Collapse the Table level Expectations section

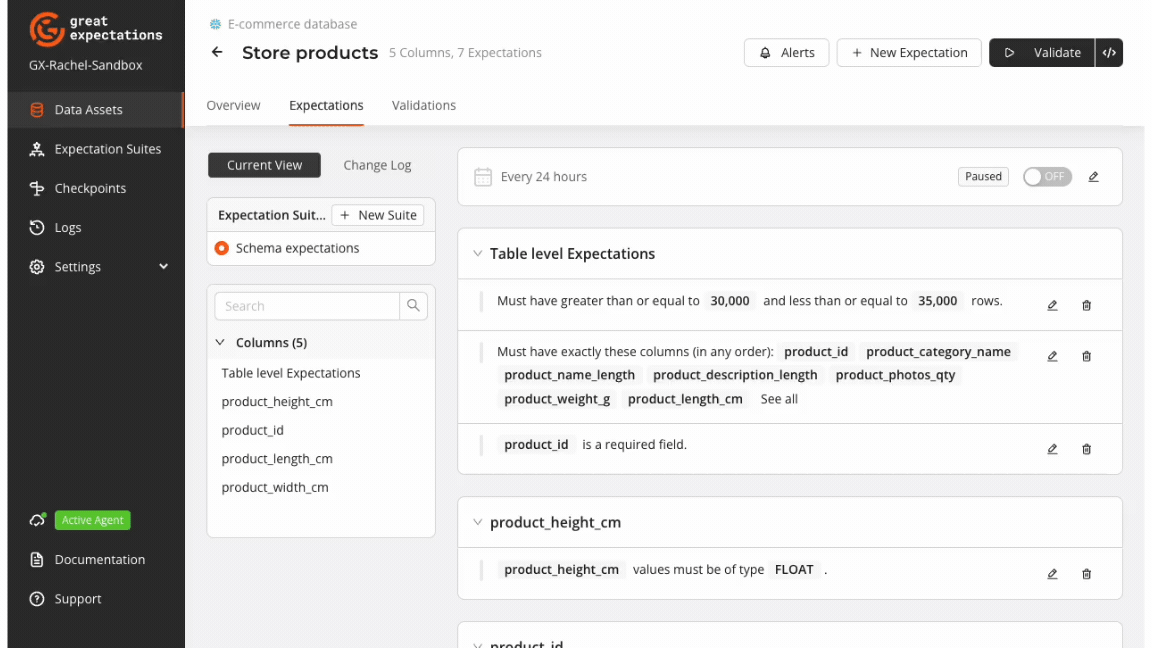click(x=477, y=253)
